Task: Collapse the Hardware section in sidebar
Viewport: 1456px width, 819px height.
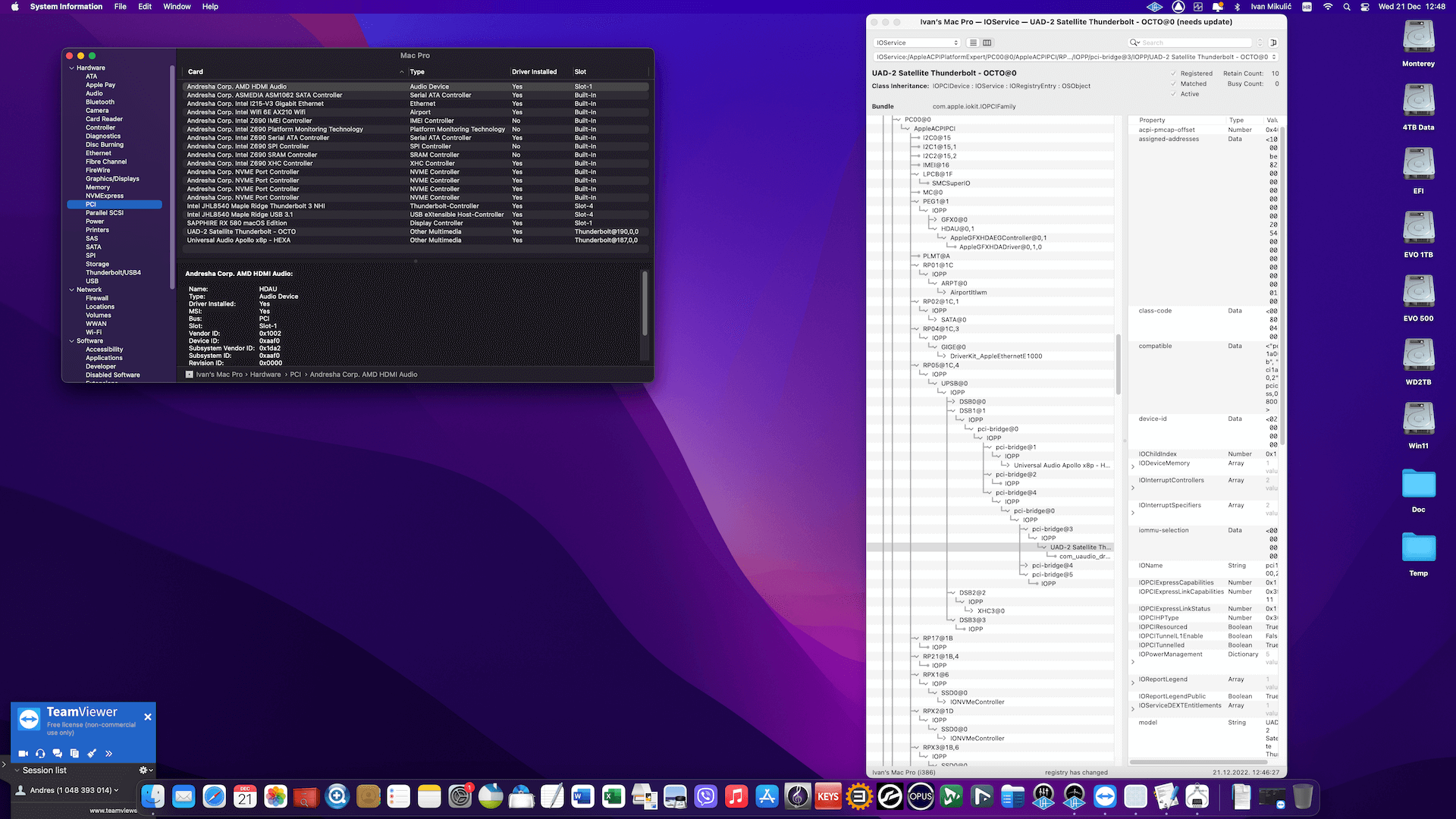Action: [x=72, y=68]
